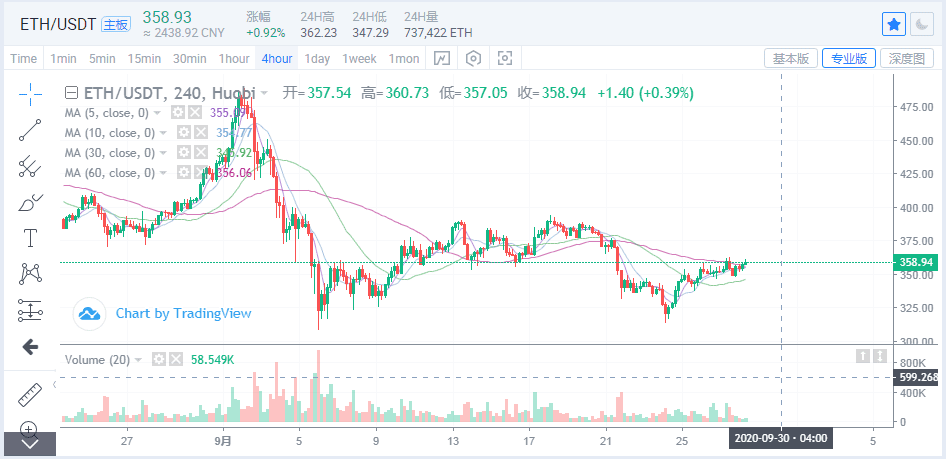Remove the MA (60, close, 0) indicator
Viewport: 946px width, 459px height.
coord(200,173)
